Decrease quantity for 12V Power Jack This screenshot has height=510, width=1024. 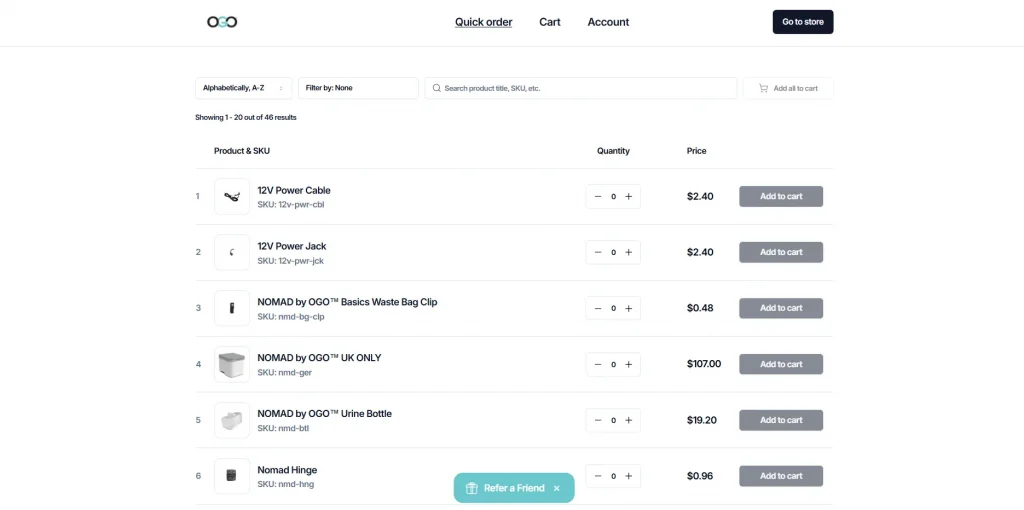(x=598, y=253)
